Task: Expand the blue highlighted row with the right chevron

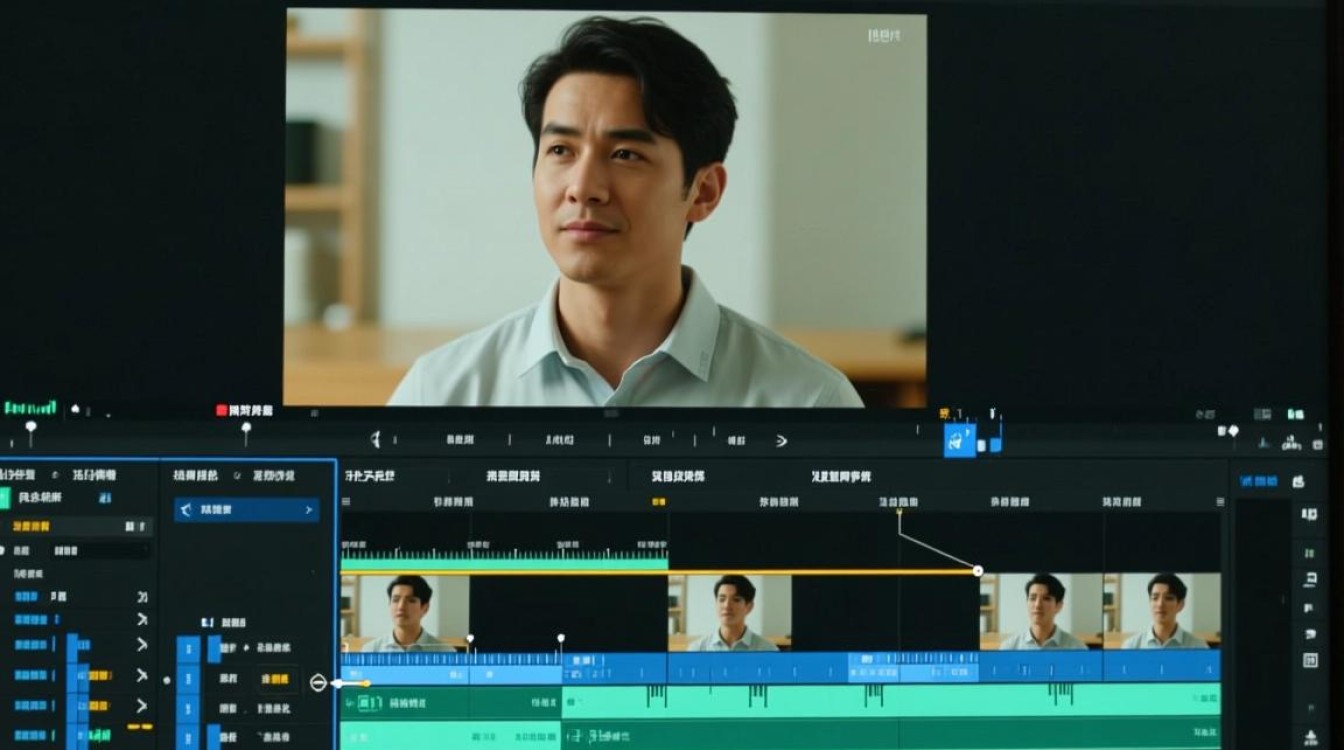Action: tap(246, 510)
